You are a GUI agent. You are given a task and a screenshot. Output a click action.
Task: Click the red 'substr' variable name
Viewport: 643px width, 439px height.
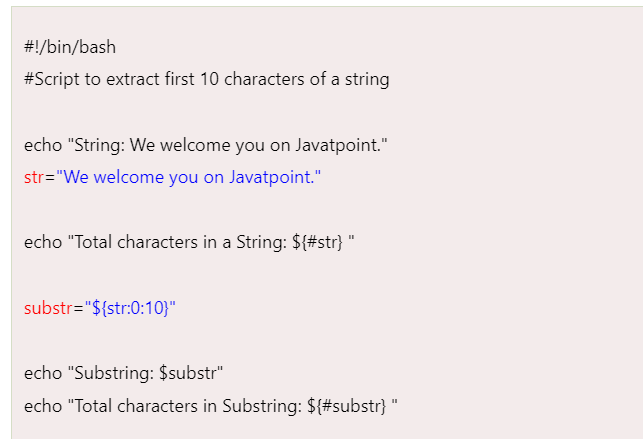click(x=47, y=307)
